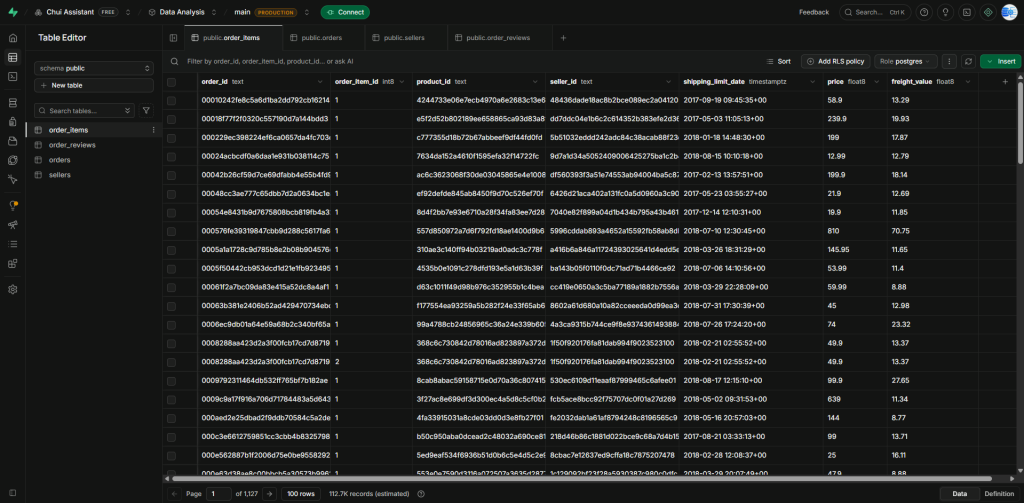Open order_id column header dropdown arrow
1024x503 pixels.
click(320, 82)
